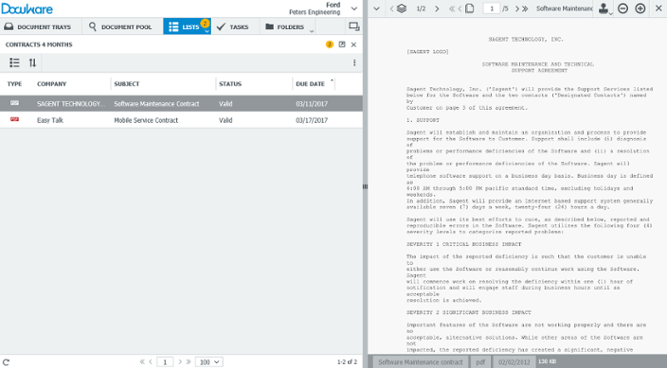Sort by the Subject column header
This screenshot has width=667, height=368.
127,84
